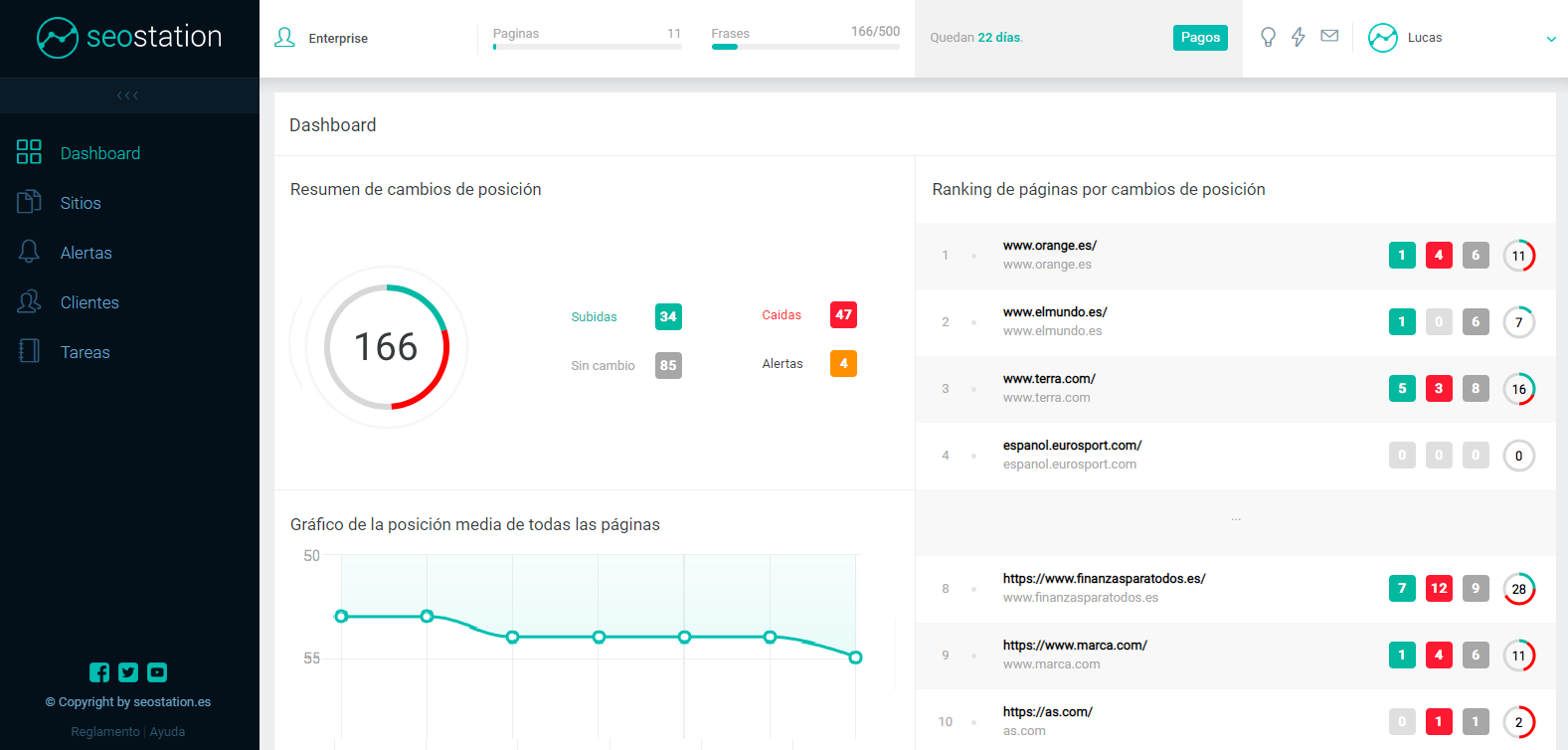
Task: Click the Paginas progress bar
Action: [x=587, y=47]
